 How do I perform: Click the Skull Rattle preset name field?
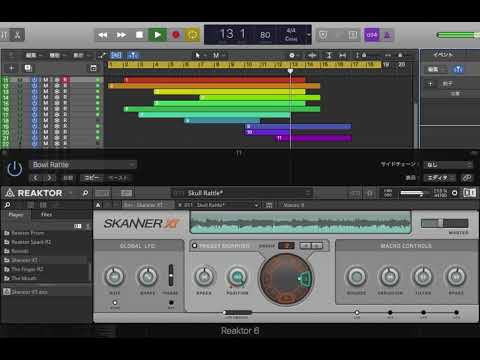(241, 193)
